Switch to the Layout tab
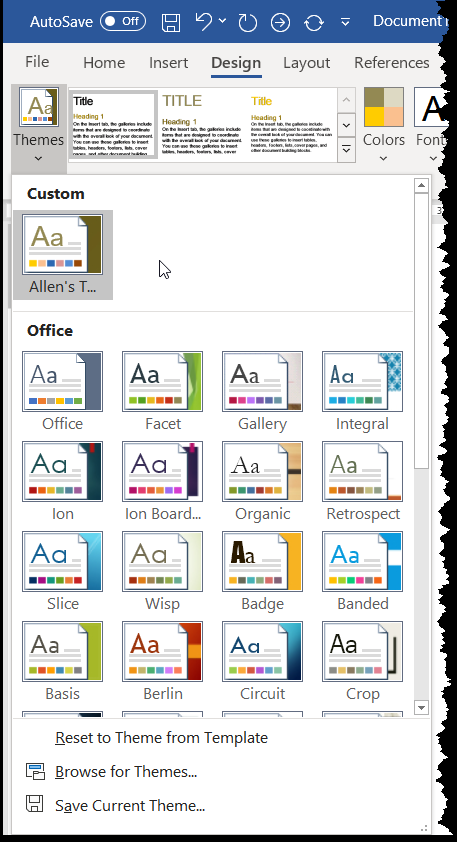This screenshot has height=842, width=457. pyautogui.click(x=307, y=63)
